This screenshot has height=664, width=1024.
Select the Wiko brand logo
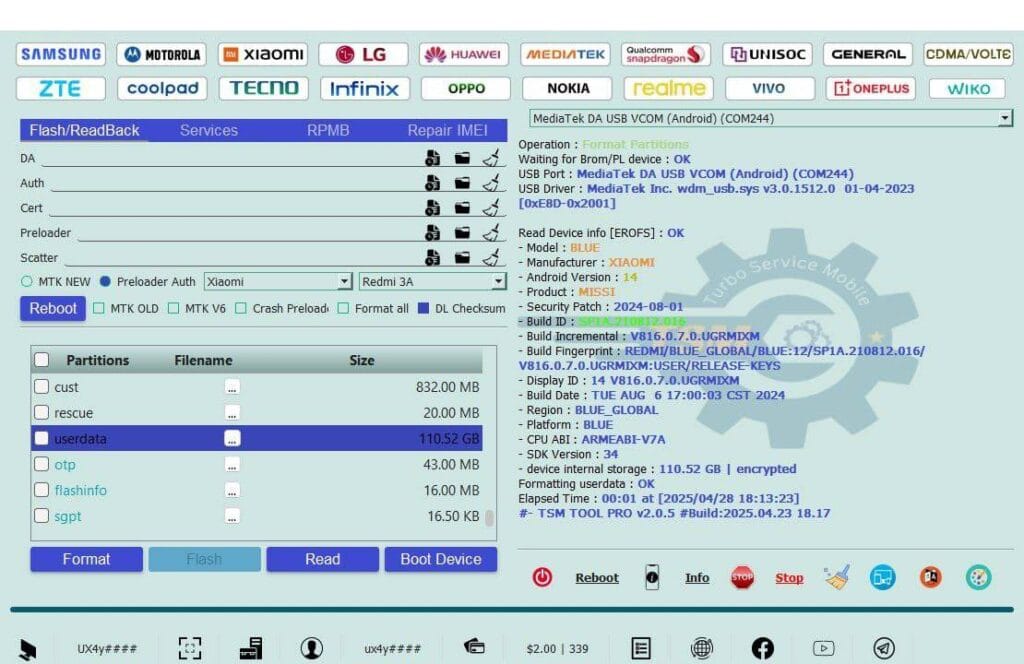(x=968, y=88)
